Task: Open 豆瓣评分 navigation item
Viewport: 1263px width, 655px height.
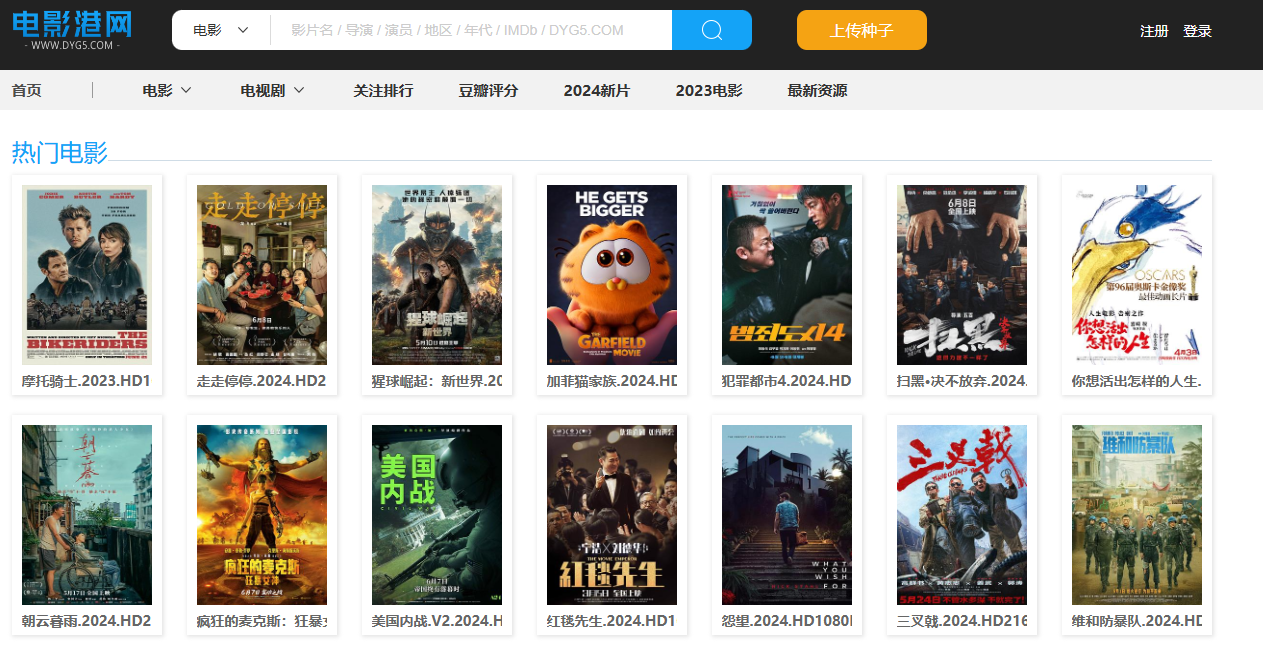Action: [x=489, y=91]
